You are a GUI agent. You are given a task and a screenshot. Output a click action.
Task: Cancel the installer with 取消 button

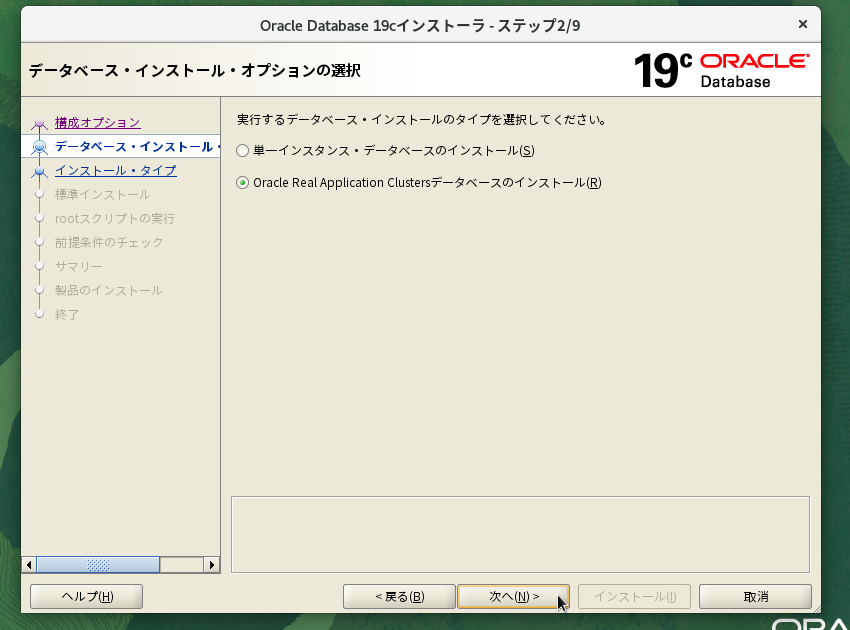(x=755, y=596)
